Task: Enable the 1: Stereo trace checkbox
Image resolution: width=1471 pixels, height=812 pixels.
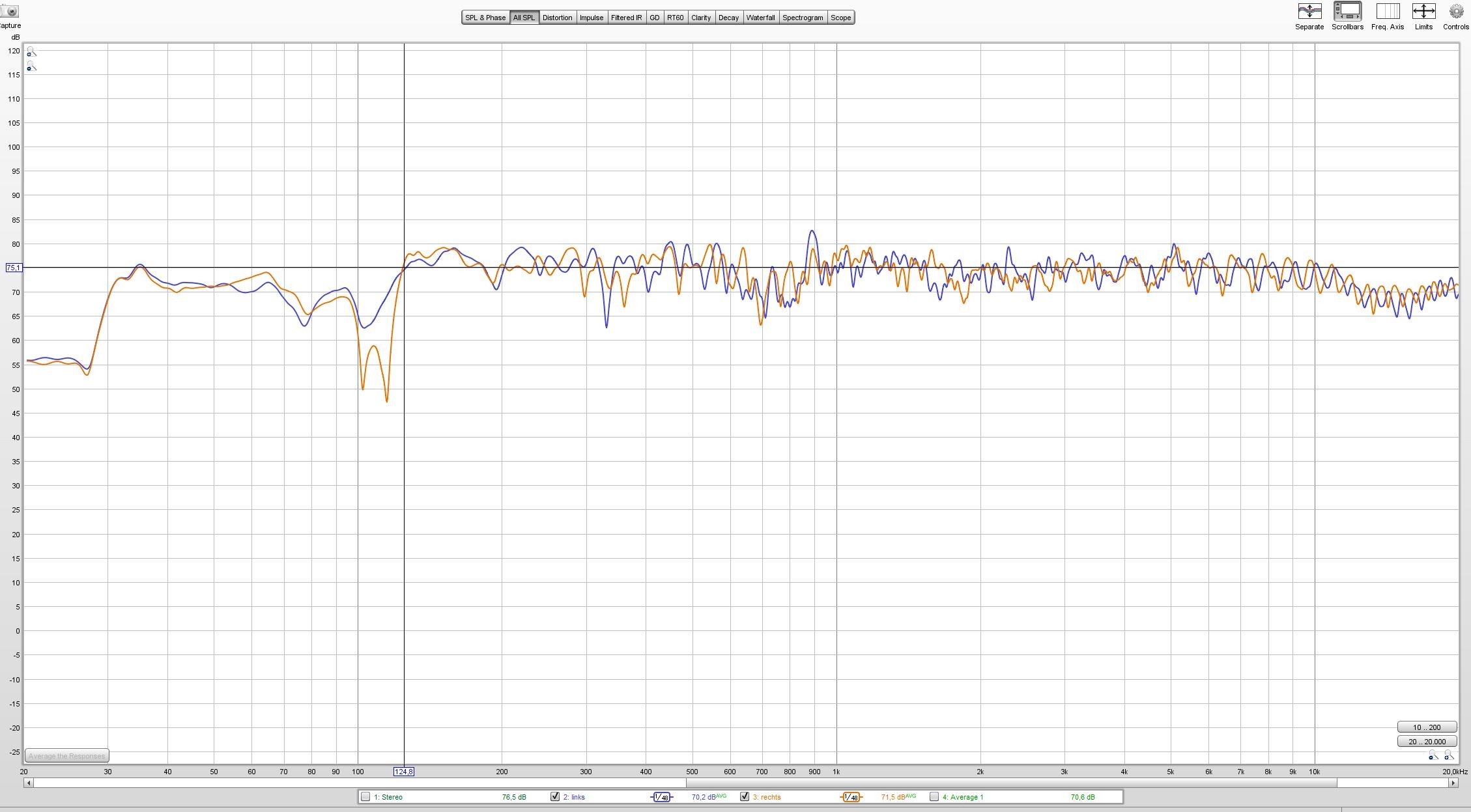Action: pos(365,796)
